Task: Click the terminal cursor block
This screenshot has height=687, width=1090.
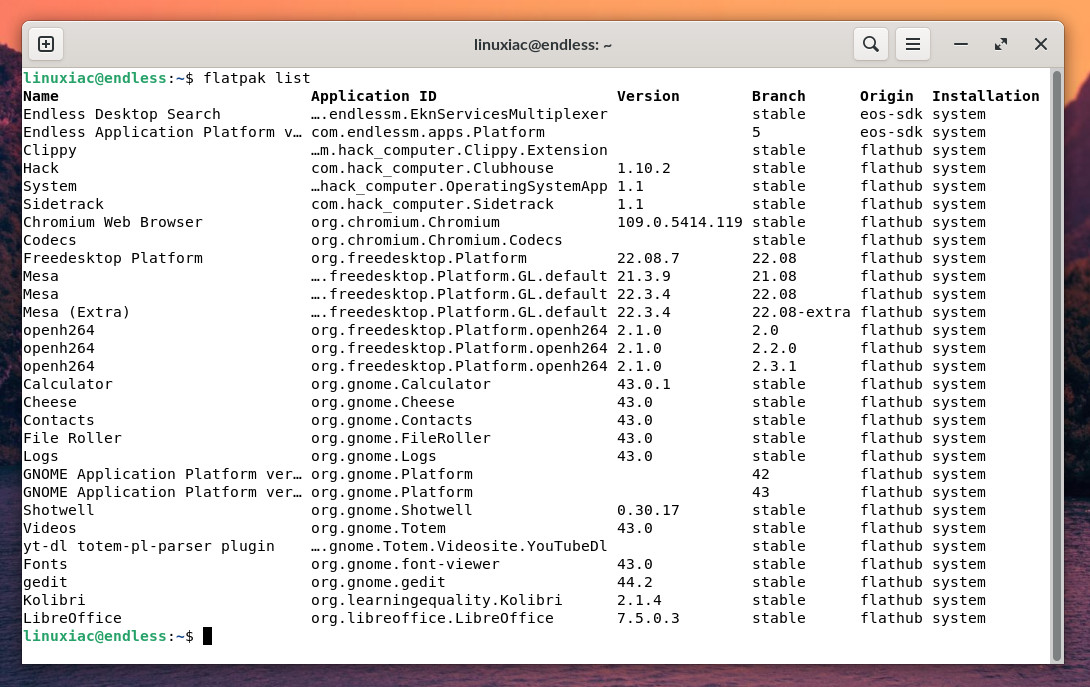Action: coord(207,636)
